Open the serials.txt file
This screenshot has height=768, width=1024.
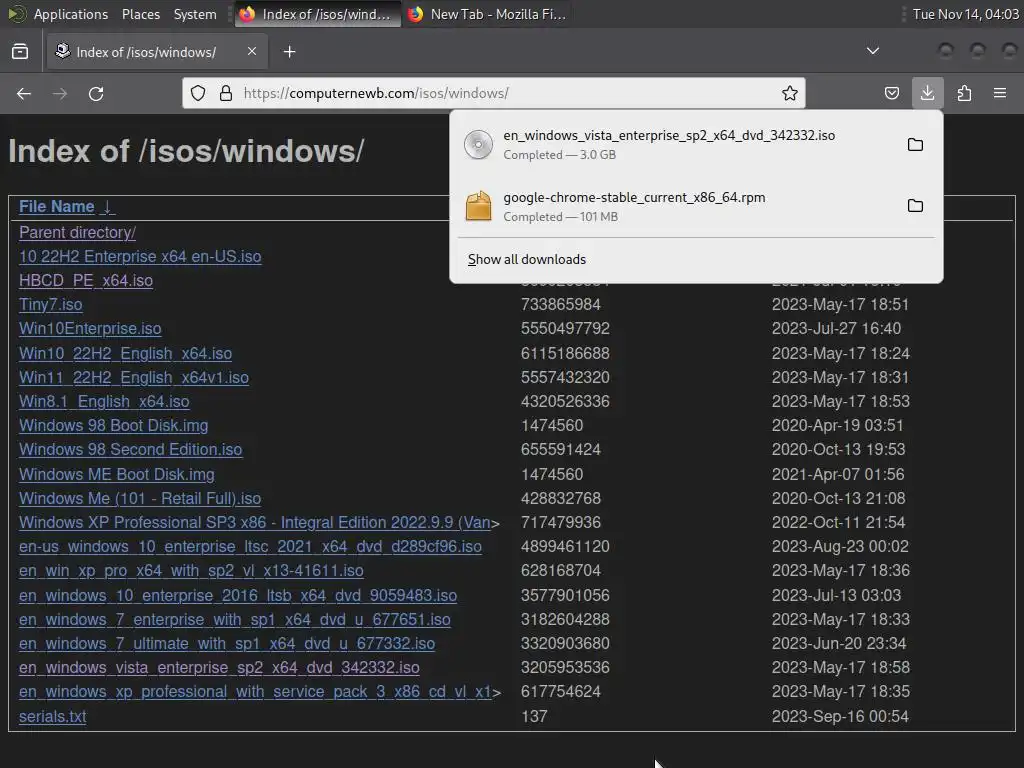pos(52,716)
